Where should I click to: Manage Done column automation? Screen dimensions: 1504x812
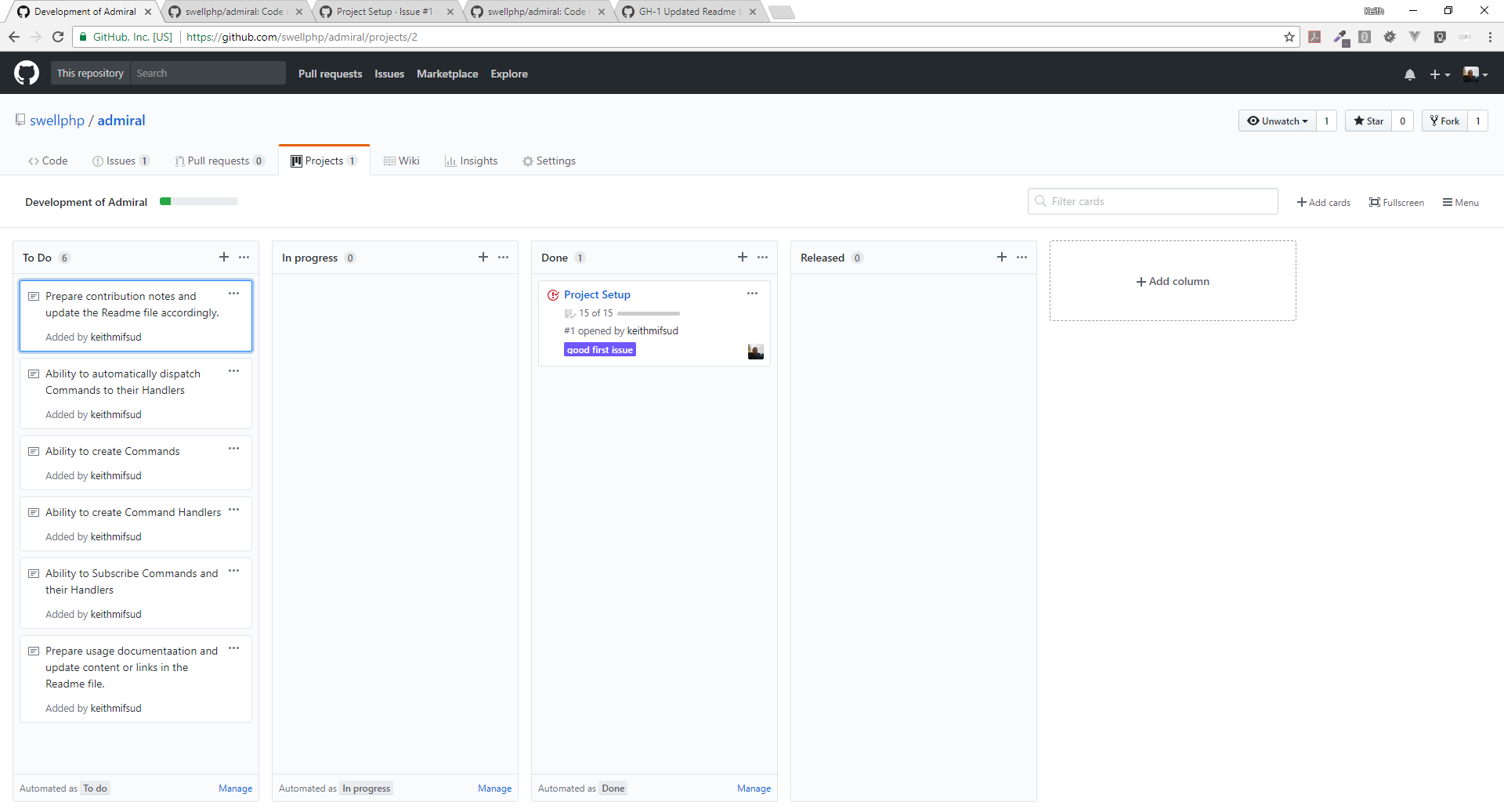click(x=754, y=789)
